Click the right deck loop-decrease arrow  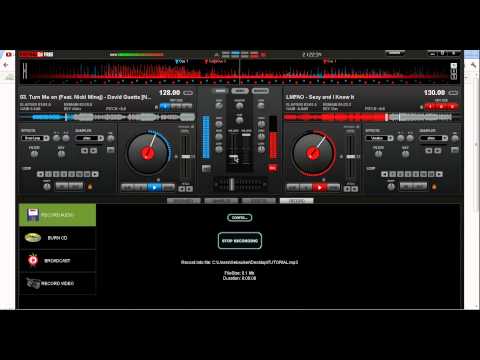[x=384, y=174]
